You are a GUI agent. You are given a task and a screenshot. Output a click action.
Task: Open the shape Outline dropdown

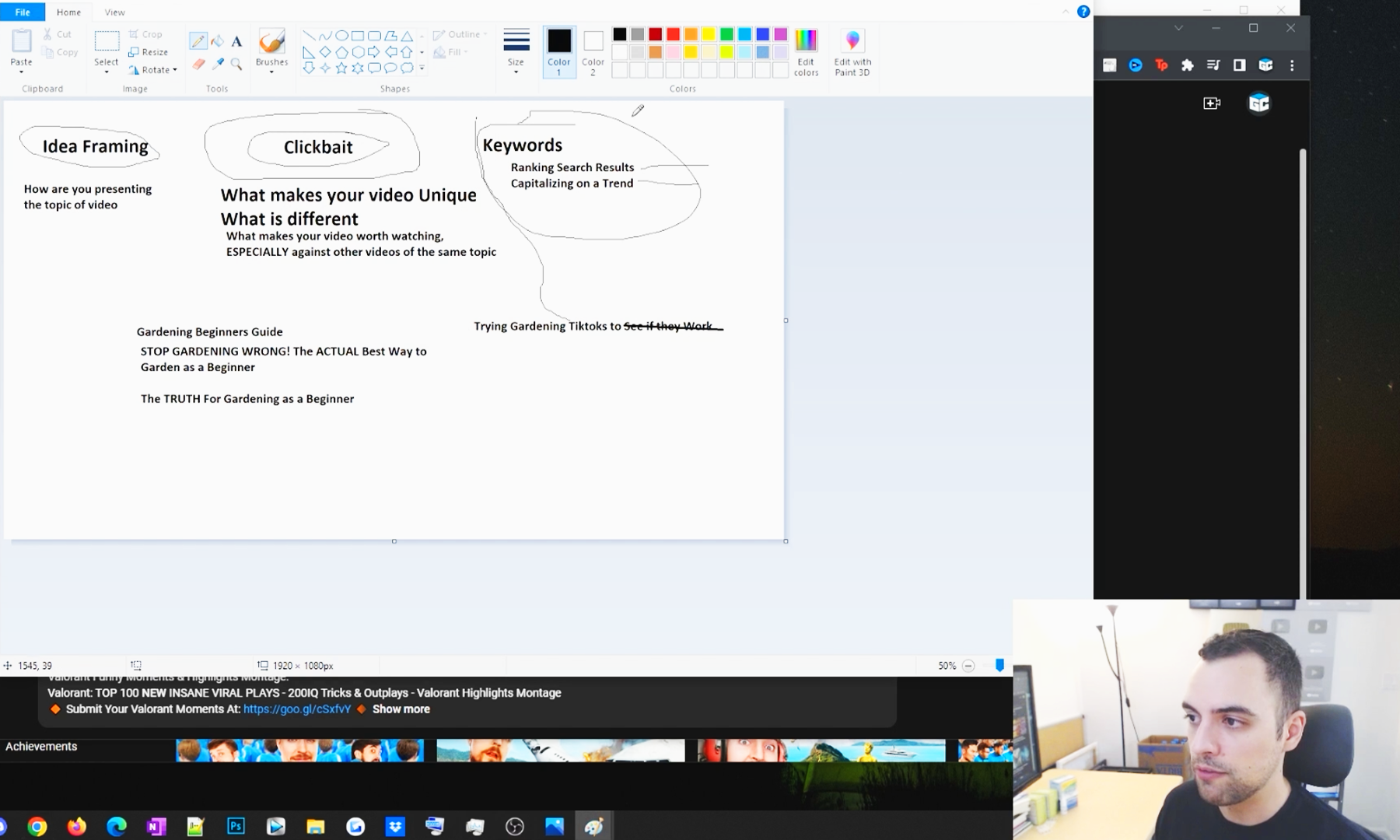460,34
